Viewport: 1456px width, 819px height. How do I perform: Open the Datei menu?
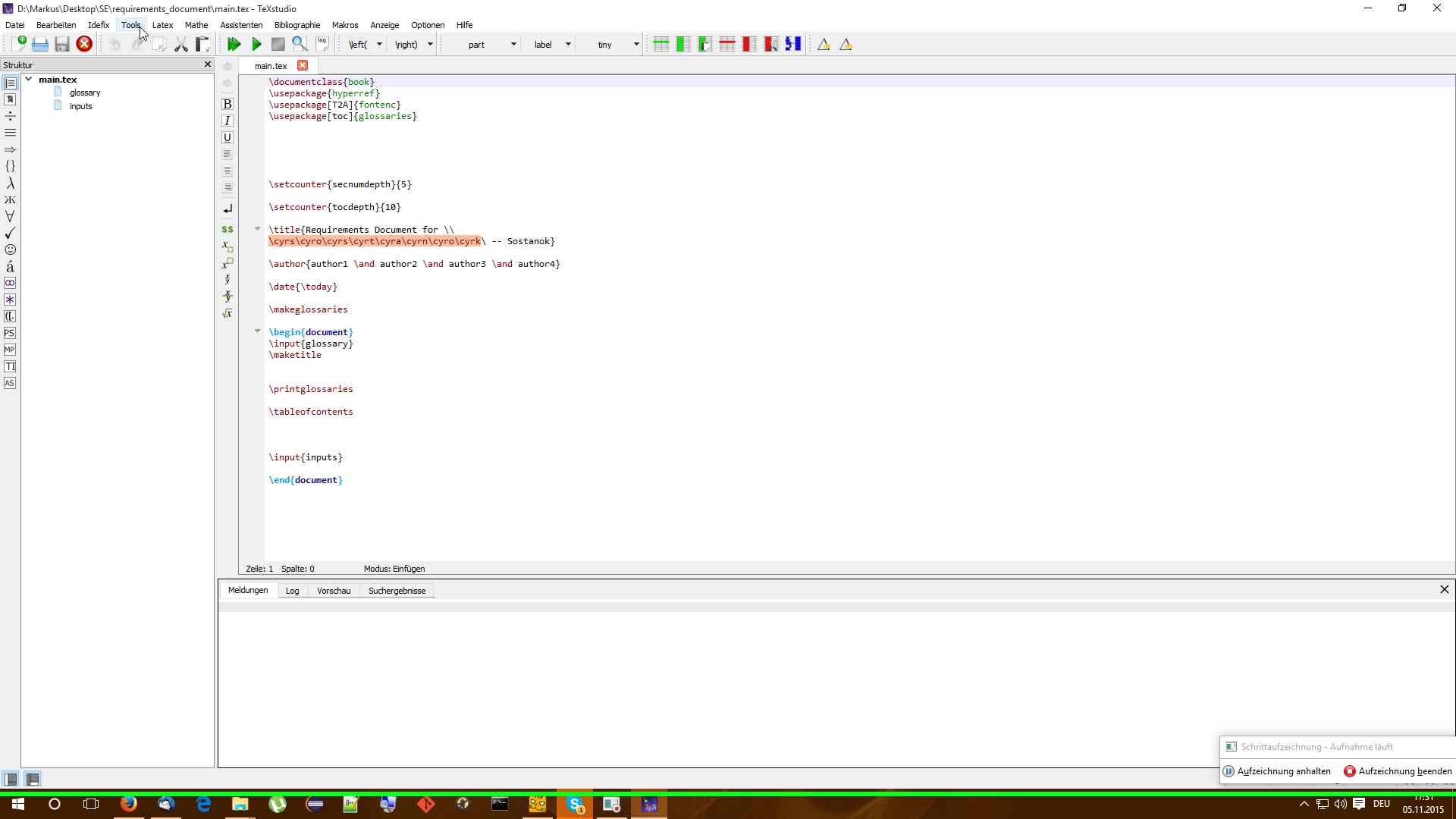[14, 25]
